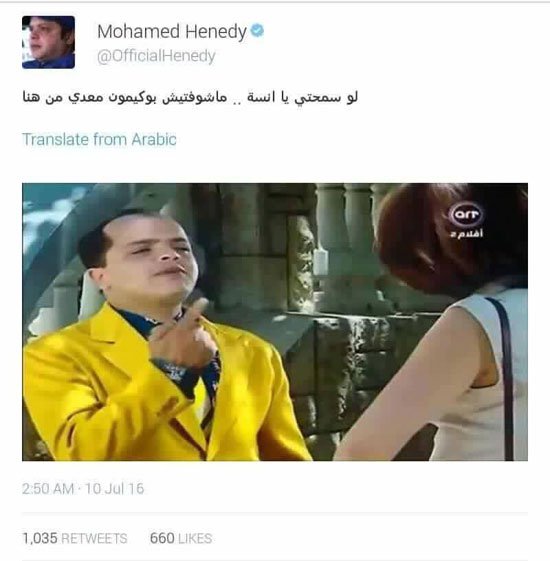The image size is (550, 561).
Task: Click the 10 Jul 16 date
Action: click(115, 489)
